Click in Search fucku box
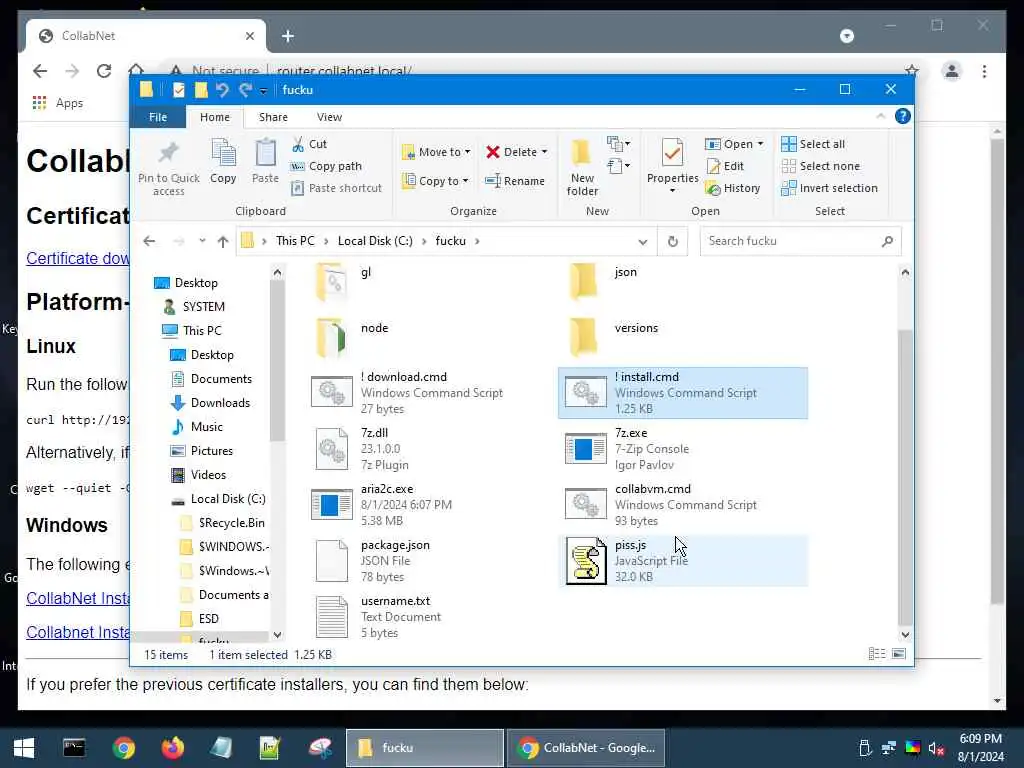This screenshot has height=768, width=1024. pos(791,241)
